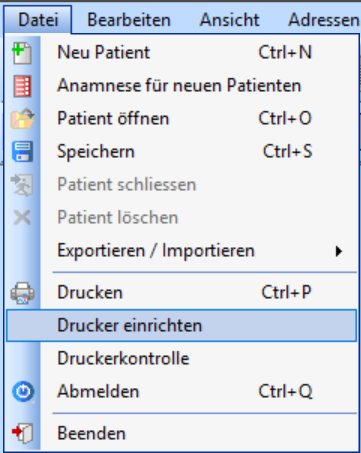Open the Datei menu

(x=38, y=20)
